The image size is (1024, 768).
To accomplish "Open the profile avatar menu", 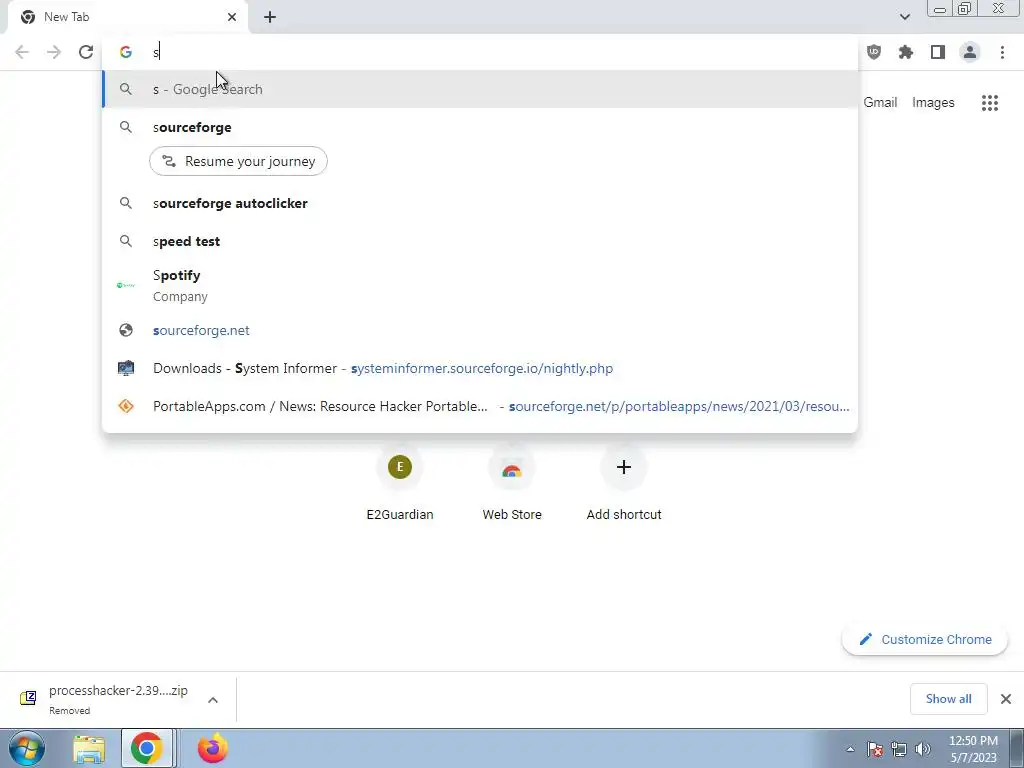I will click(970, 52).
